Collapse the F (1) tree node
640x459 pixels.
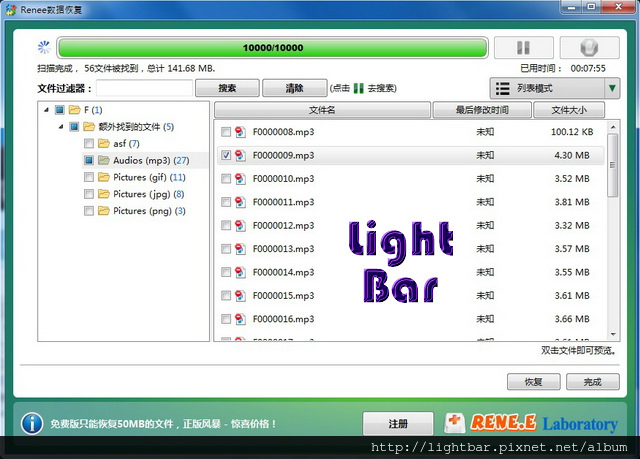pyautogui.click(x=46, y=109)
